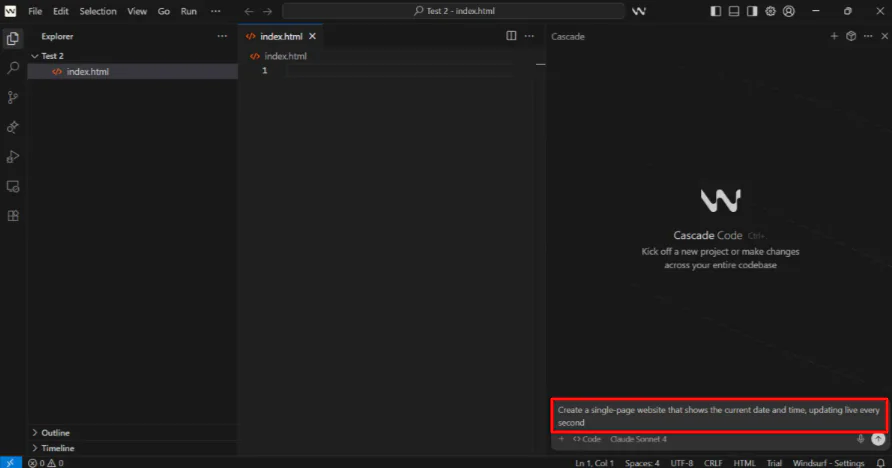
Task: Open the Search view in activity bar
Action: pos(13,68)
